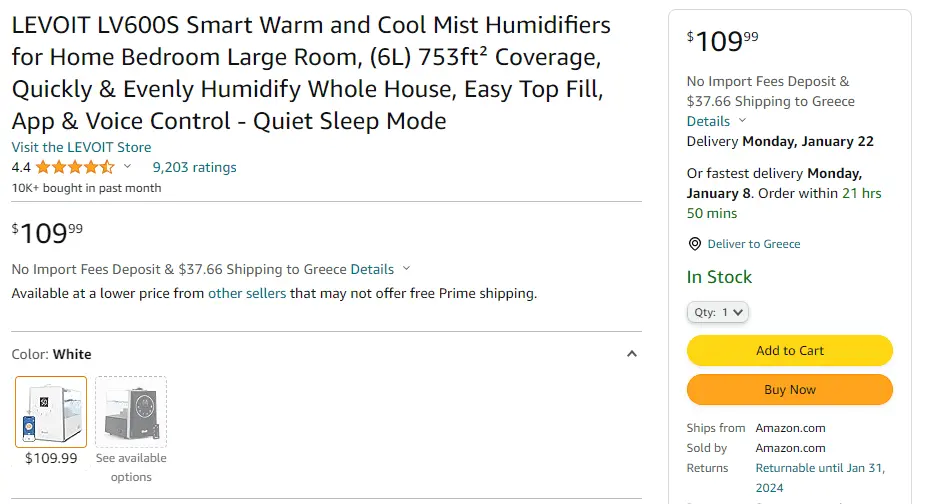Visit the LEVOIT Store link
The height and width of the screenshot is (504, 935).
[81, 147]
